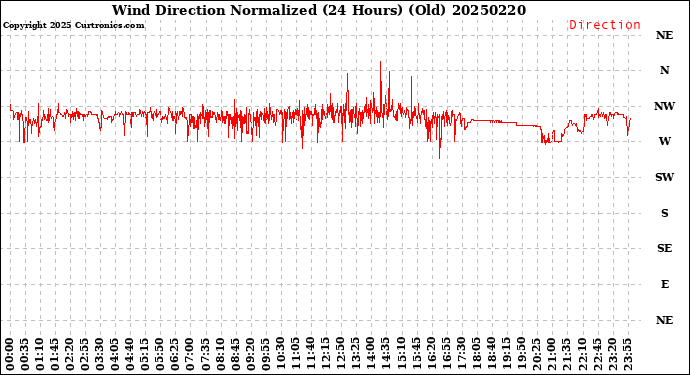This screenshot has width=690, height=375.
Task: Click the 07:00 time axis label
Action: [x=190, y=355]
